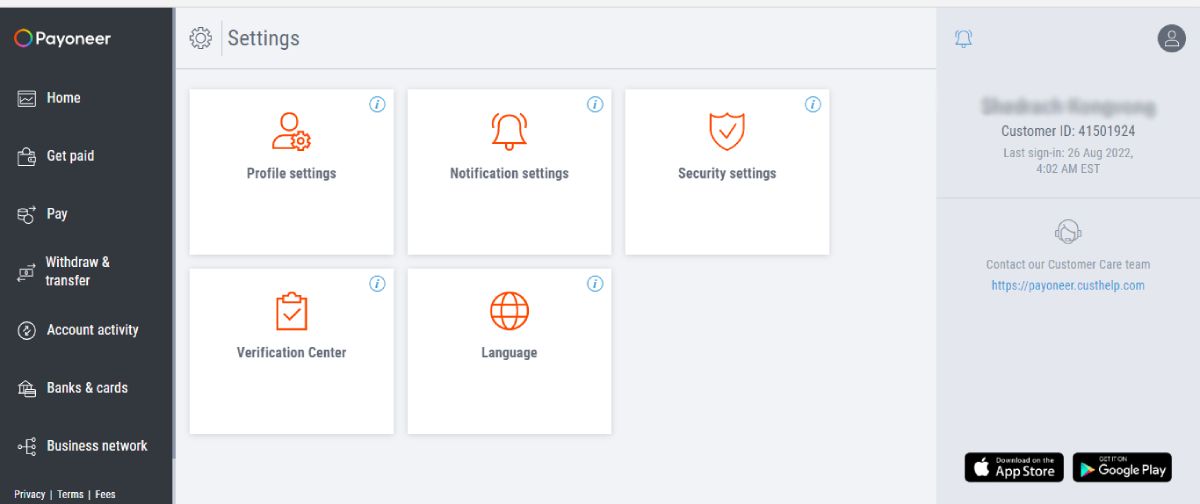
Task: Select Withdraw & transfer in sidebar
Action: pos(77,271)
